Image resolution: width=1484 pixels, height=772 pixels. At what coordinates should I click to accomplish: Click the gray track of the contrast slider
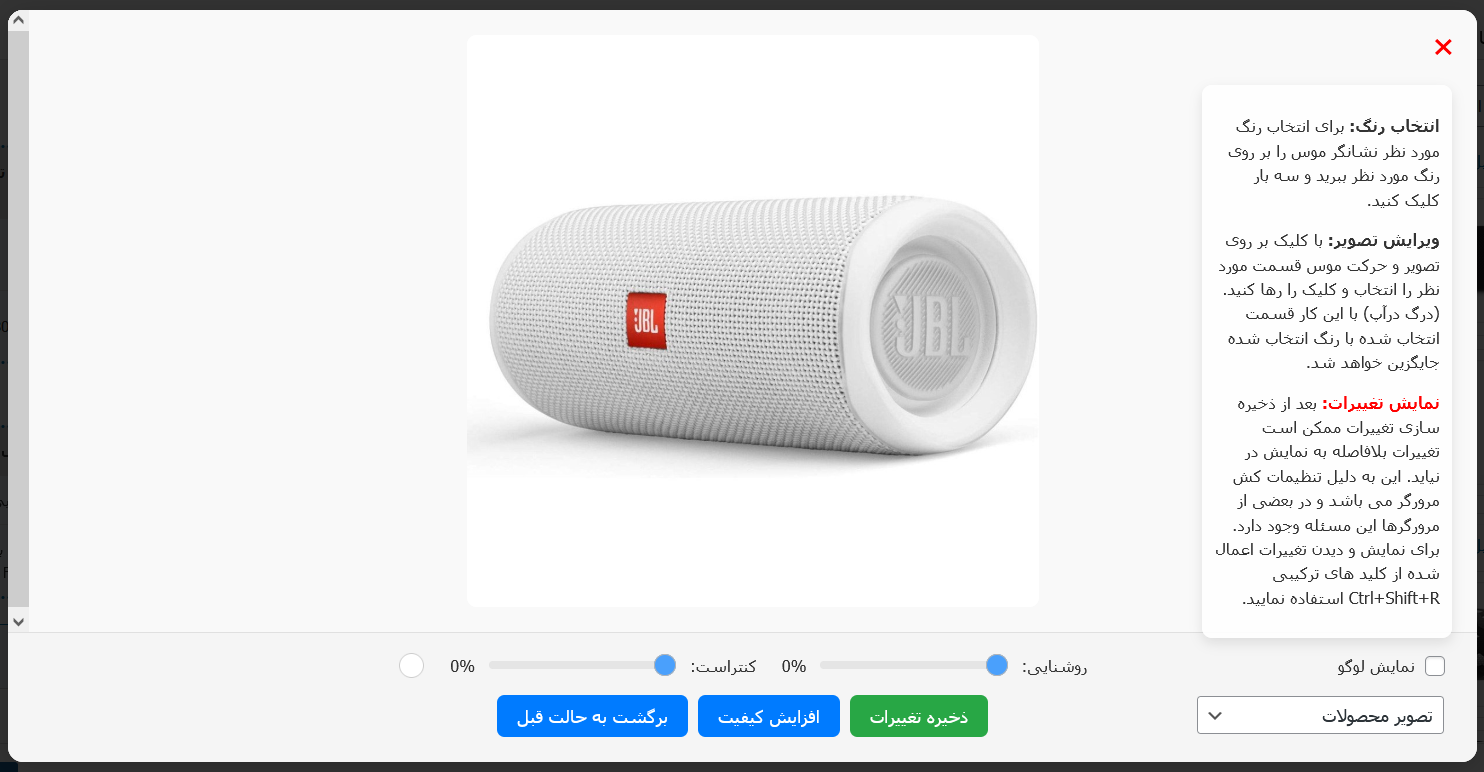(x=572, y=665)
